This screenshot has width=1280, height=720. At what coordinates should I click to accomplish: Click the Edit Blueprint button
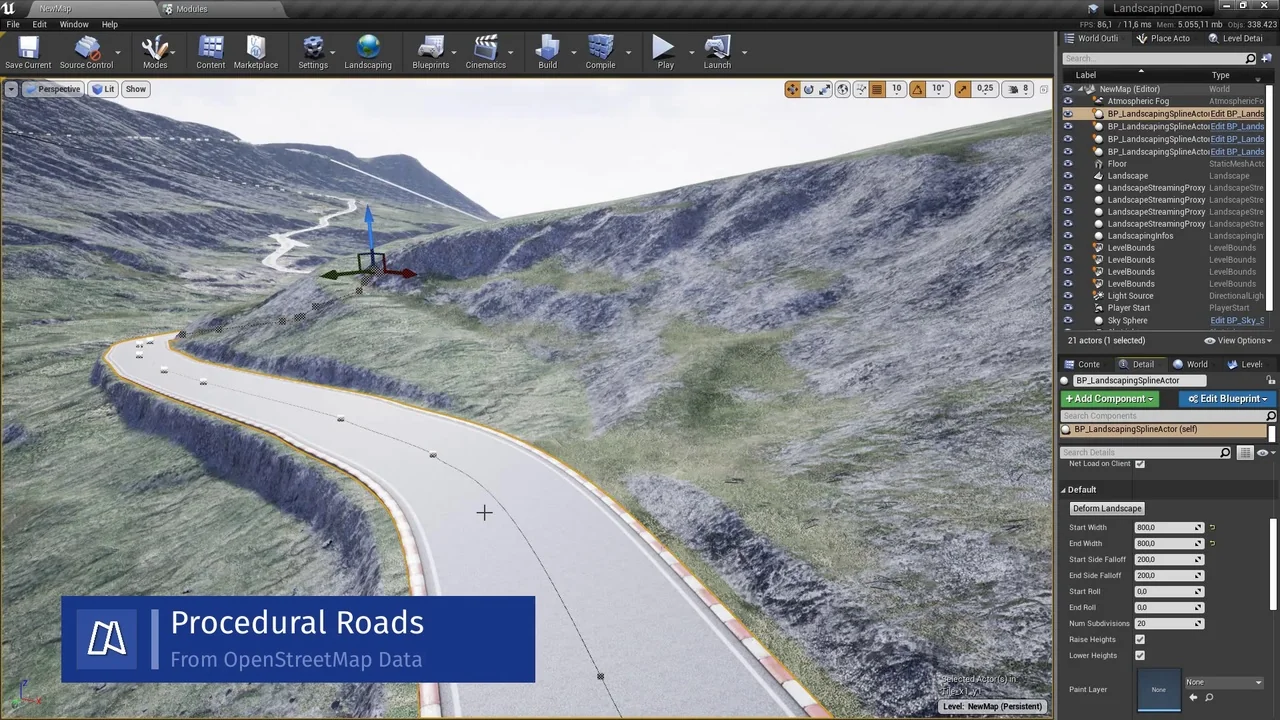[1226, 399]
